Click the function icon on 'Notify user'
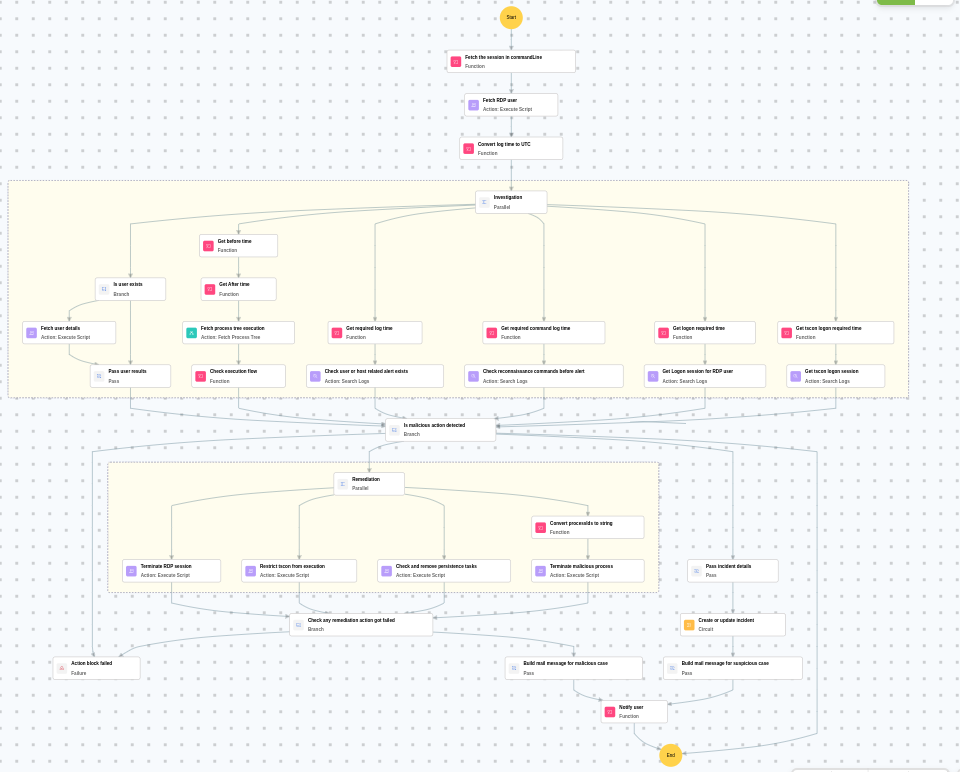960x772 pixels. [x=610, y=711]
